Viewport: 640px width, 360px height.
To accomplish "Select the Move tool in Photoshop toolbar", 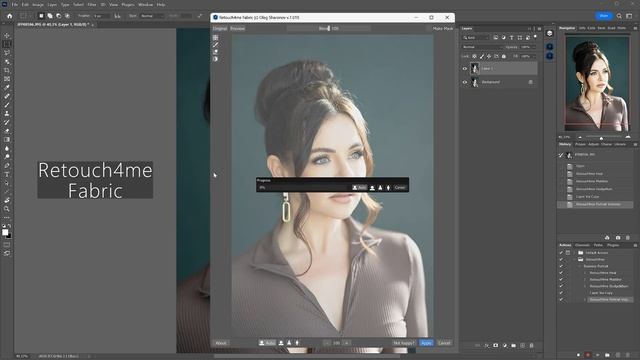I will tap(7, 36).
